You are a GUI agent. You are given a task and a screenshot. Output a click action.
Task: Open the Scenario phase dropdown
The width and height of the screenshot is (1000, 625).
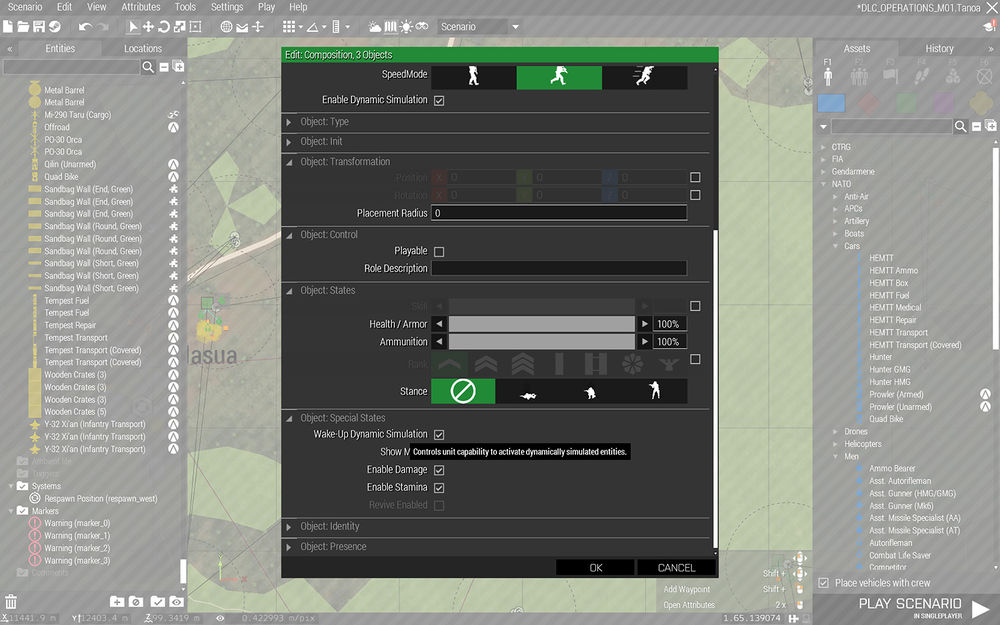(x=478, y=26)
